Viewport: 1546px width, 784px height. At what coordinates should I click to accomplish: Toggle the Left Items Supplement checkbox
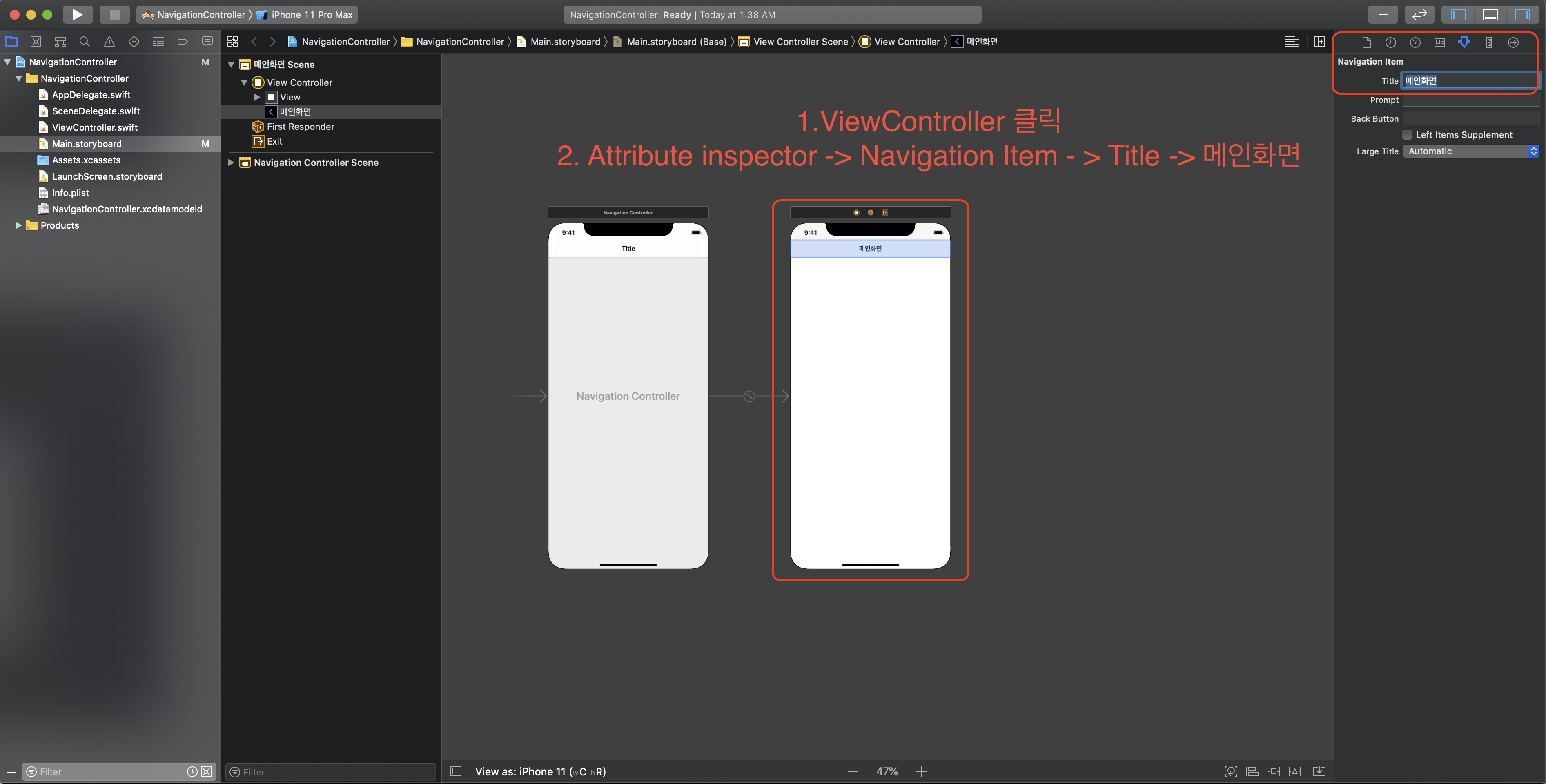1407,134
